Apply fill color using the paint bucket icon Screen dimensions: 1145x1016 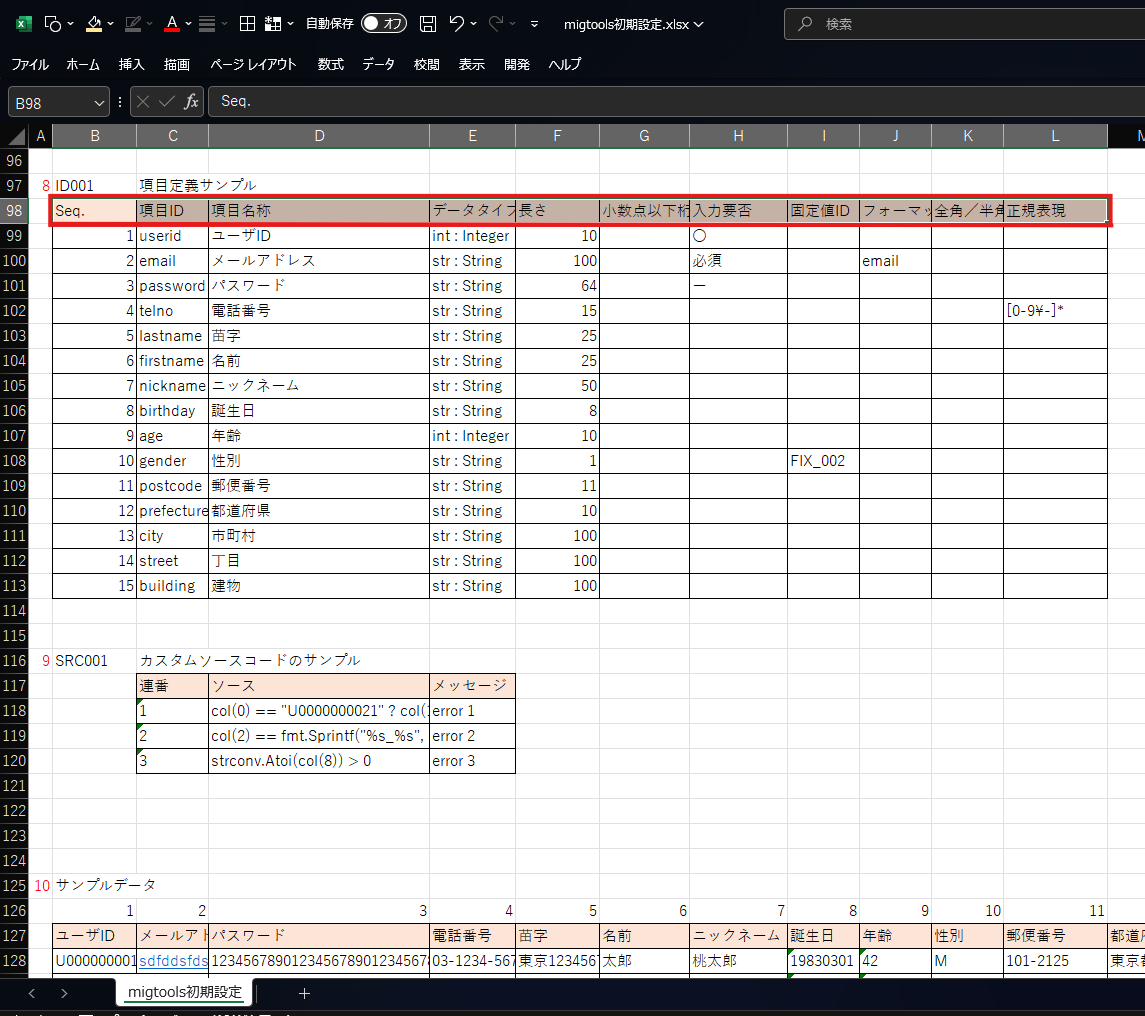[x=92, y=24]
